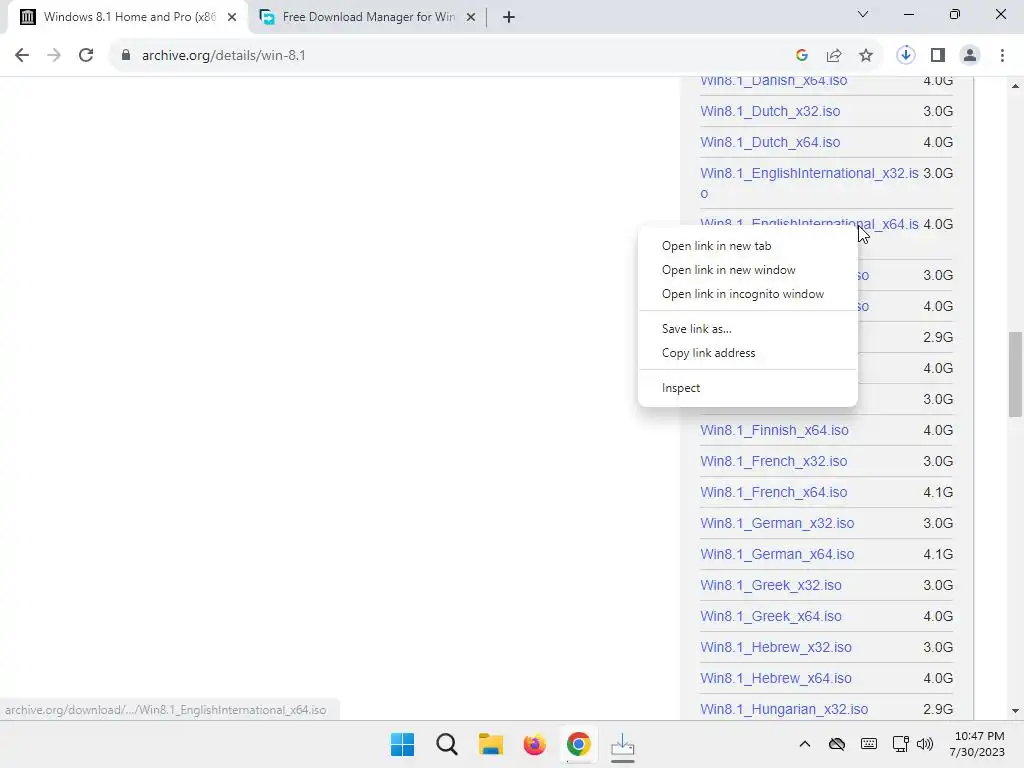Choose Open link in incognito window
Image resolution: width=1024 pixels, height=768 pixels.
[x=743, y=294]
